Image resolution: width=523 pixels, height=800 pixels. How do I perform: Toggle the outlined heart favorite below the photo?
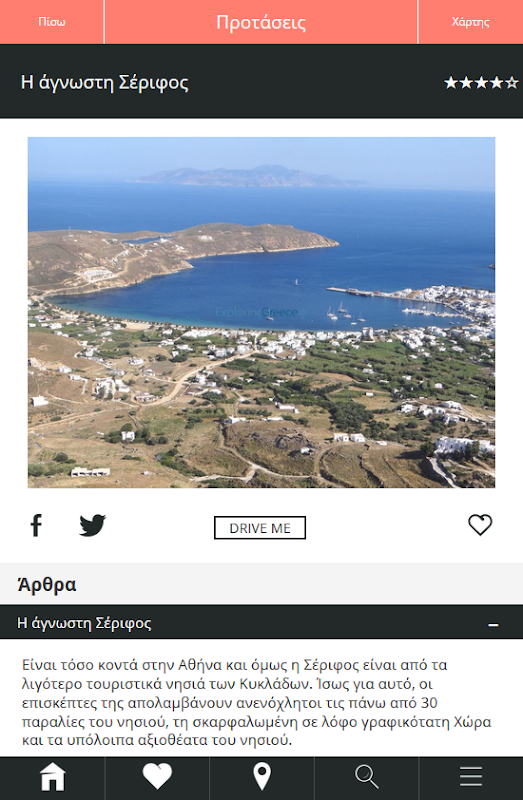coord(480,525)
